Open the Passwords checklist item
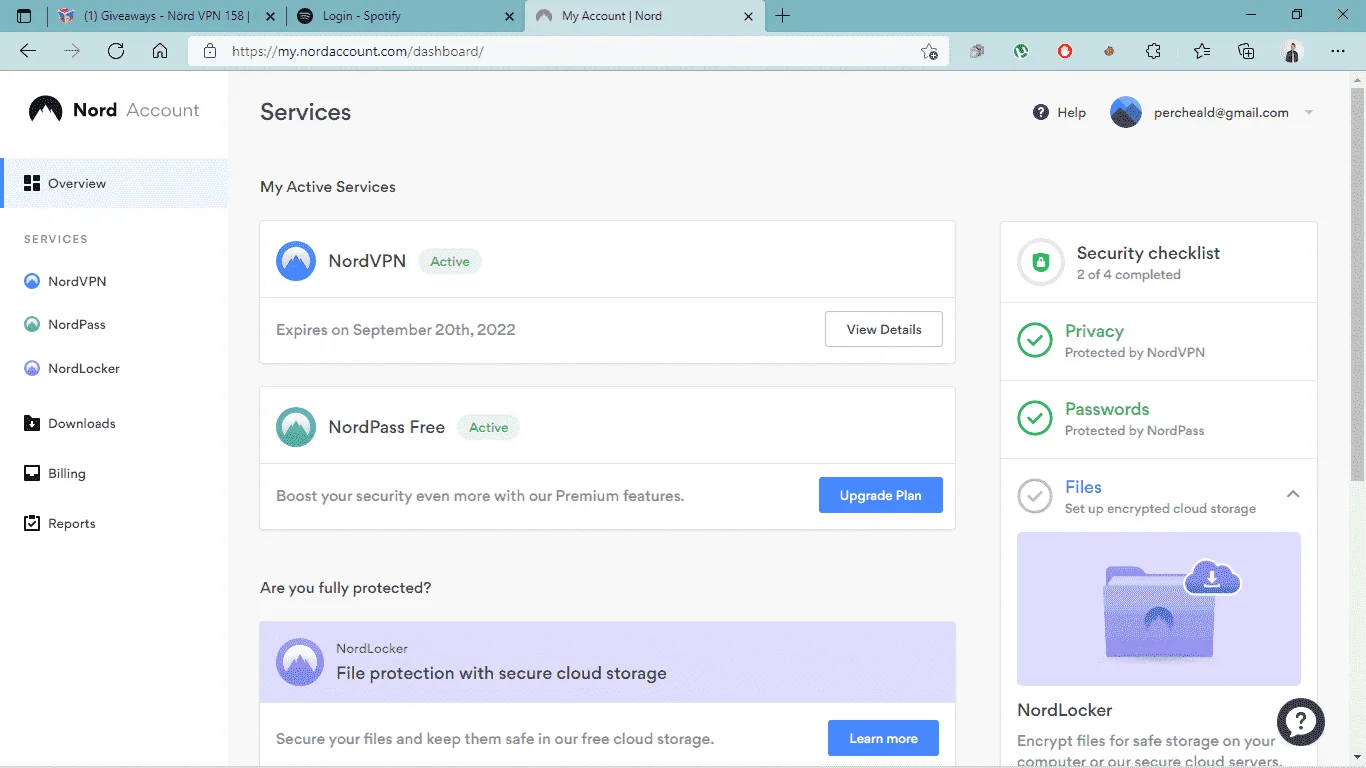Screen dimensions: 1366x768 pyautogui.click(x=1159, y=419)
